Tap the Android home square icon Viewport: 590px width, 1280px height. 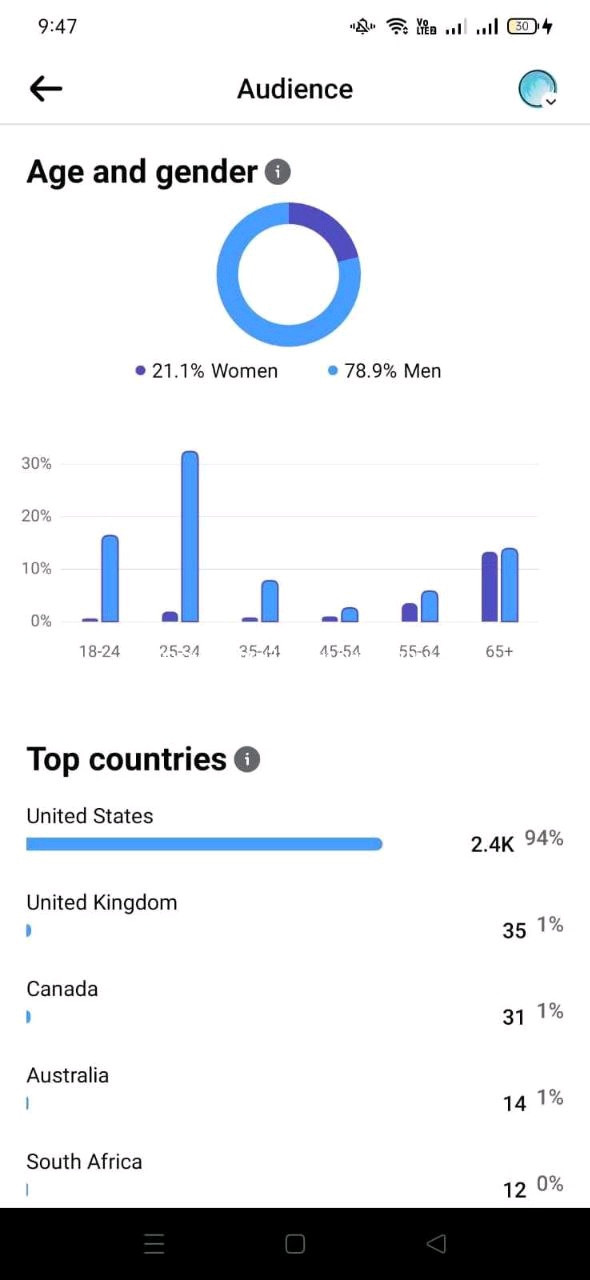[295, 1243]
